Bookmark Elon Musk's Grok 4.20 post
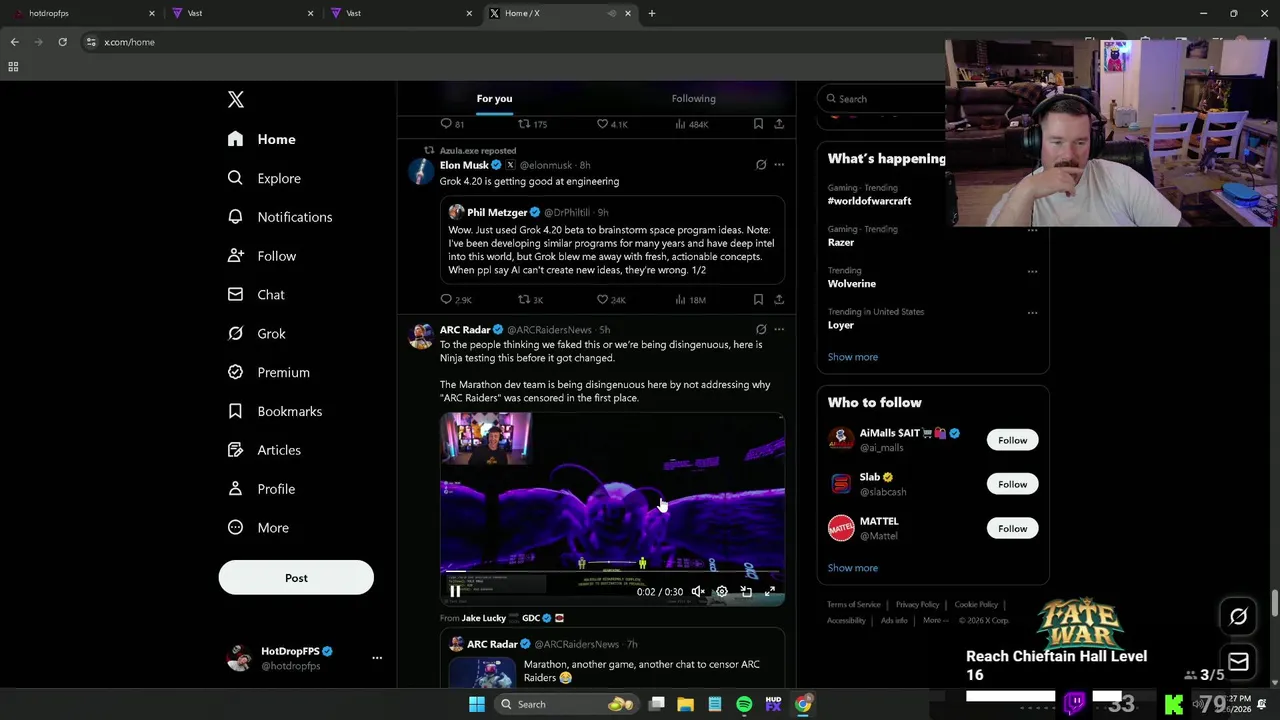 pyautogui.click(x=758, y=299)
